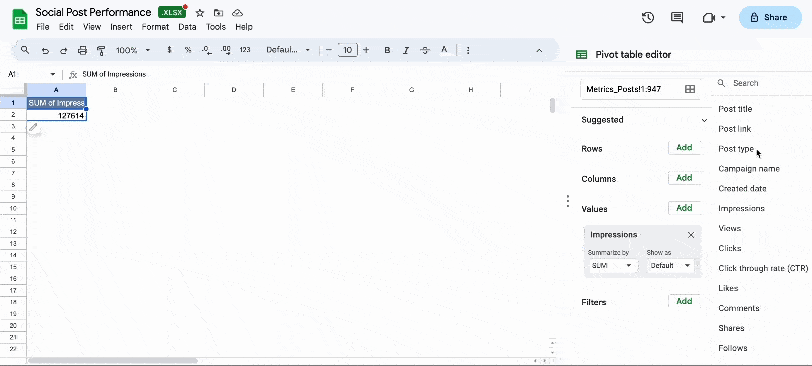Image resolution: width=812 pixels, height=366 pixels.
Task: Start a meeting with the camera icon
Action: click(x=708, y=18)
